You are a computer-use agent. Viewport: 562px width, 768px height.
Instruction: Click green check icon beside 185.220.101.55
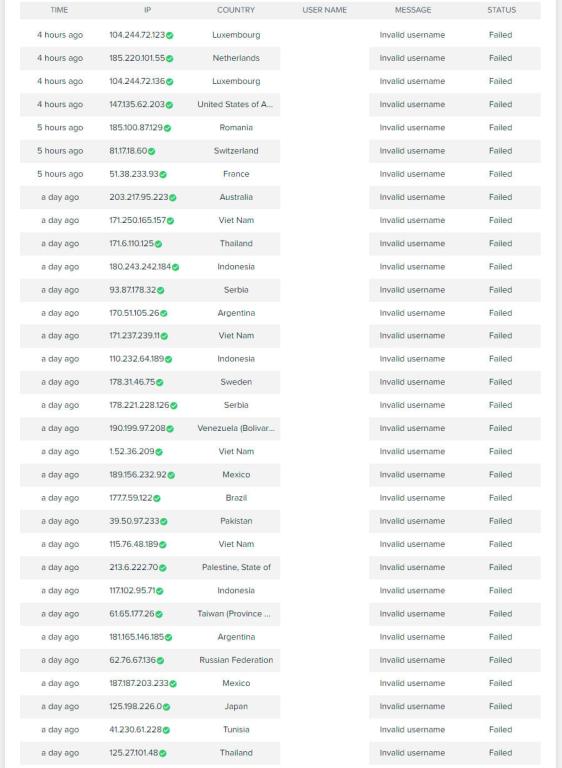point(170,58)
